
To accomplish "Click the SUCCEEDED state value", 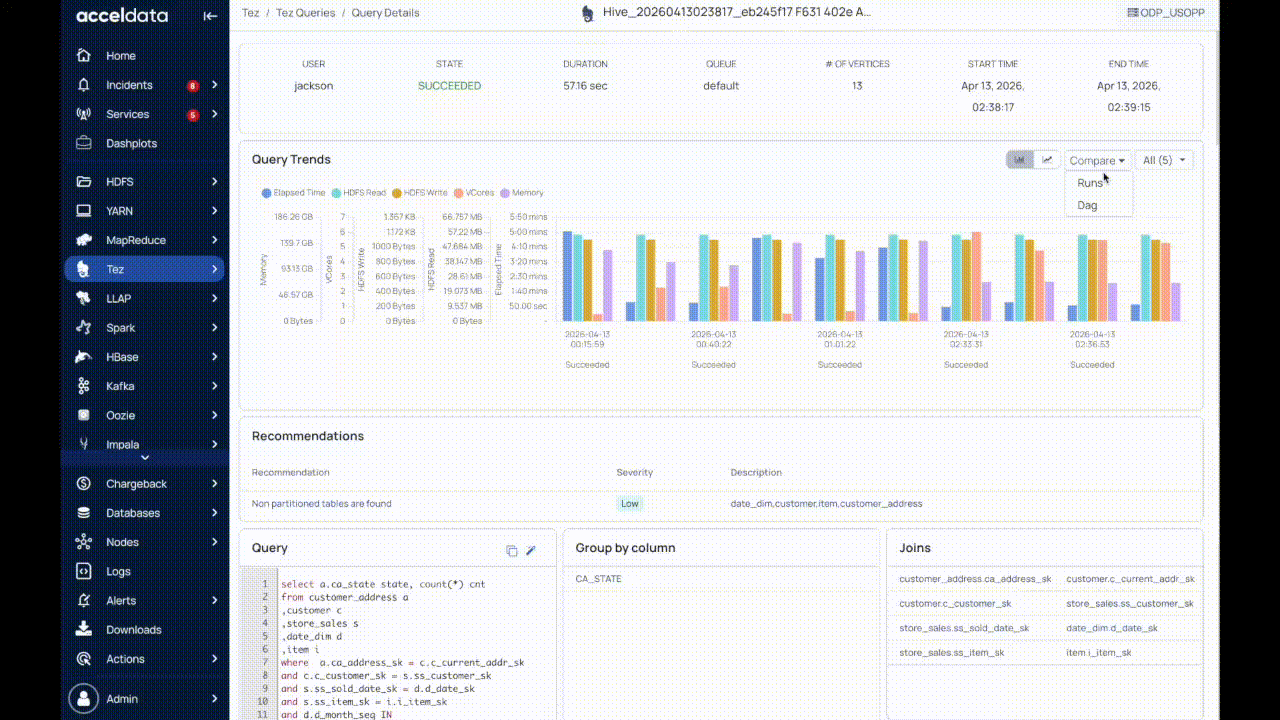I will (449, 86).
